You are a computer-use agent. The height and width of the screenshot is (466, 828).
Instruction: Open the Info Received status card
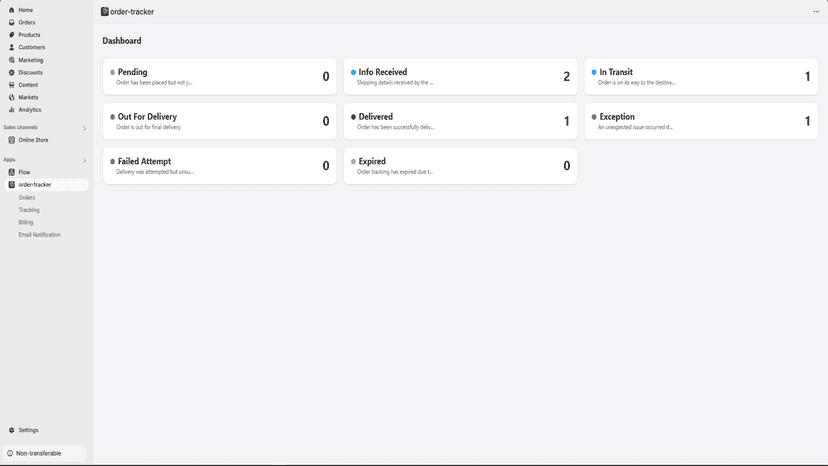[460, 77]
